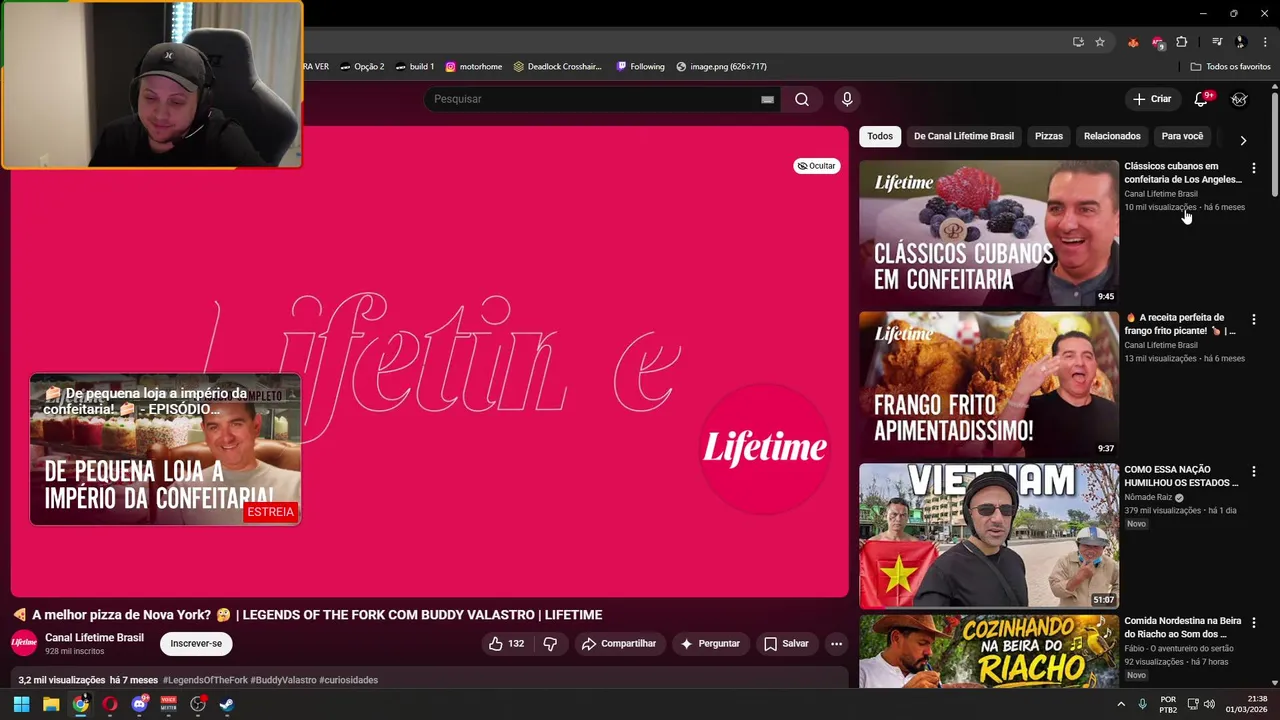Open more actions ellipsis below video
This screenshot has height=720, width=1280.
tap(836, 644)
